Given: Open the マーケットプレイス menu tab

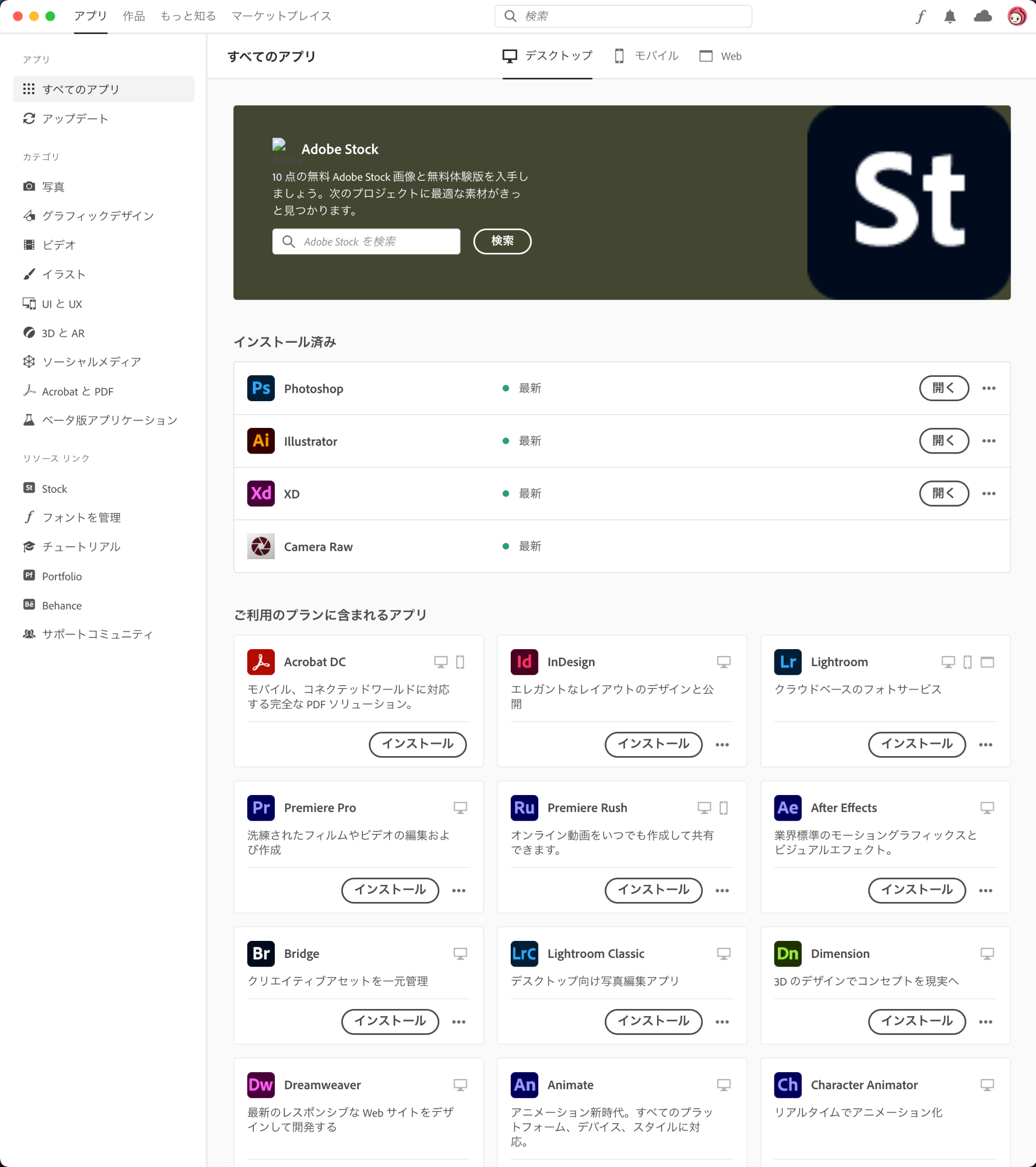Looking at the screenshot, I should click(281, 16).
